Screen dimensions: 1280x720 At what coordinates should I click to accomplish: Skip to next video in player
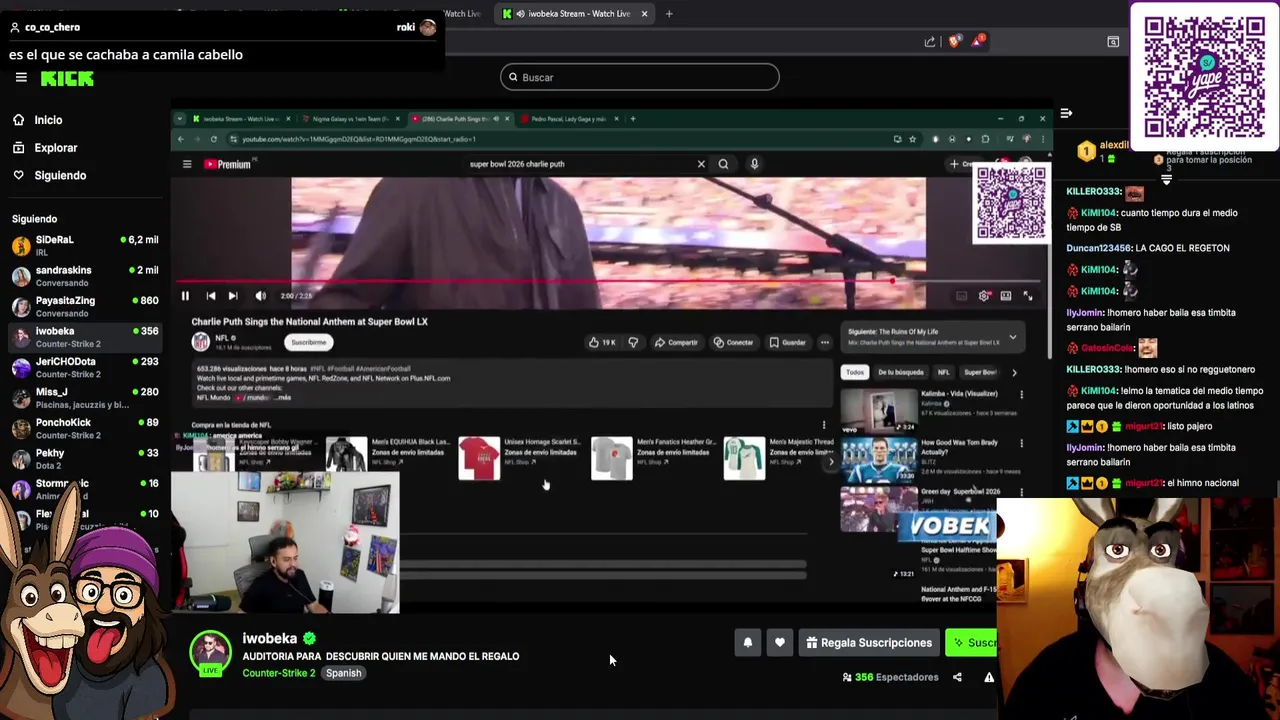tap(232, 296)
